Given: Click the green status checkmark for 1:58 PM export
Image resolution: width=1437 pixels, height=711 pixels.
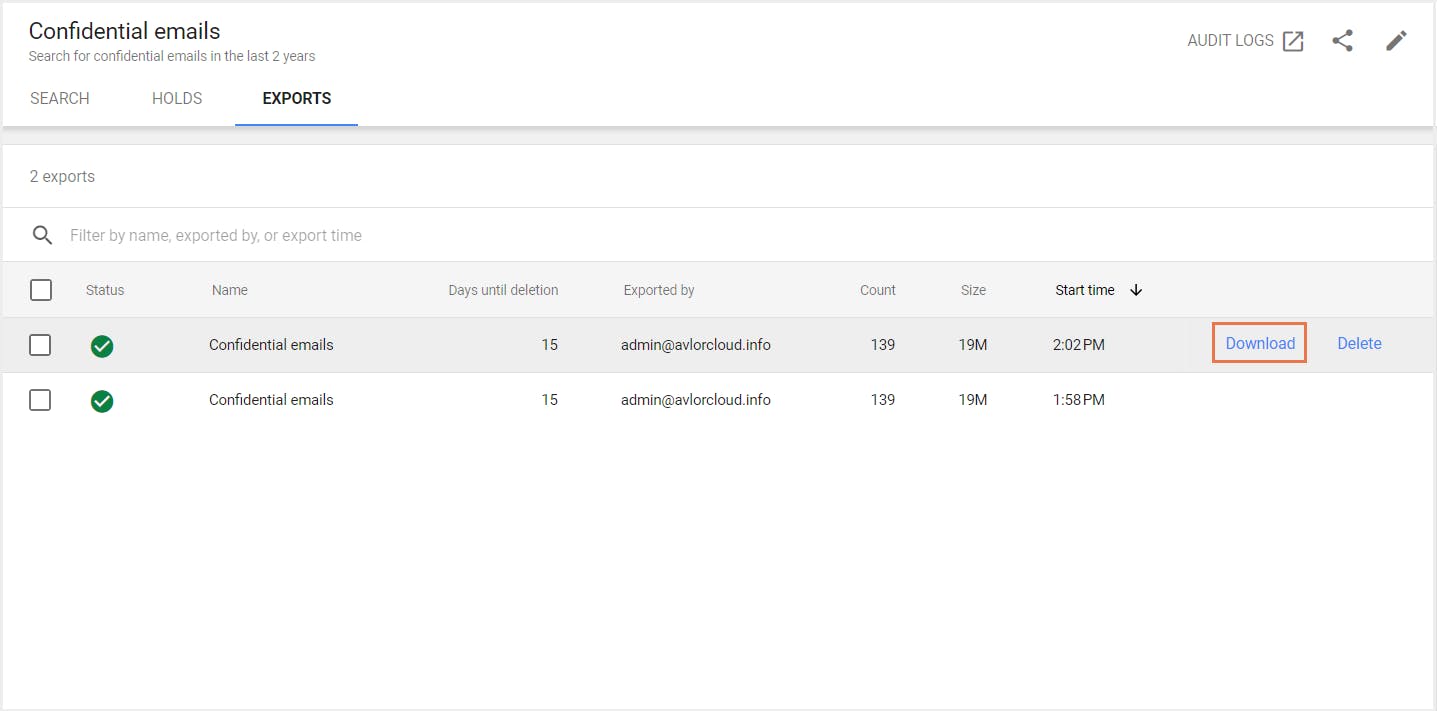Looking at the screenshot, I should (x=102, y=401).
